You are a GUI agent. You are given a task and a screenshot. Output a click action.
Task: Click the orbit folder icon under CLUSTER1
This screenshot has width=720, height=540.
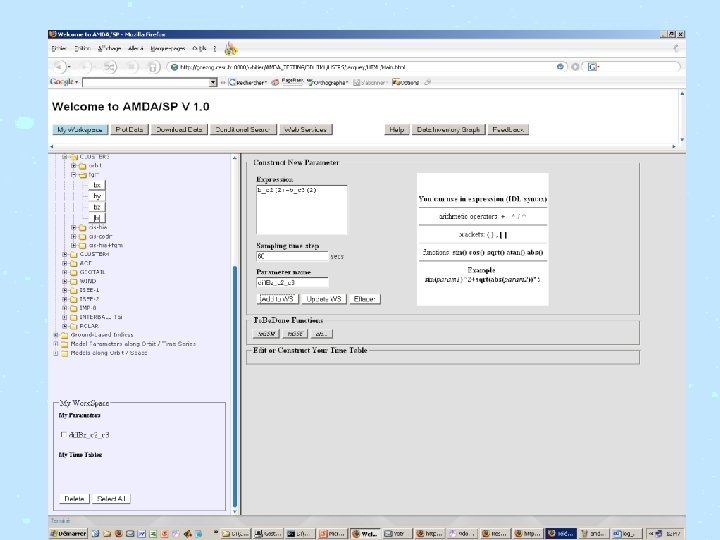pos(83,166)
